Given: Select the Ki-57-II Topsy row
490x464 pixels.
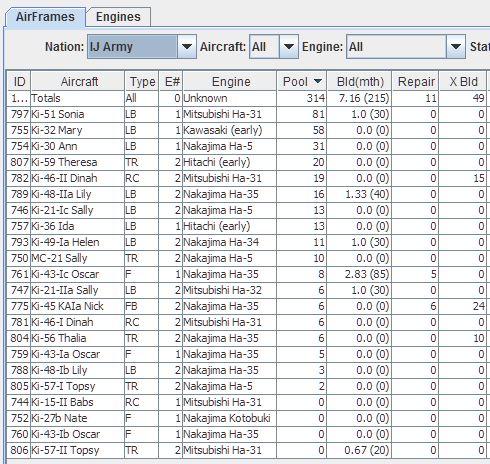Looking at the screenshot, I should coord(247,450).
